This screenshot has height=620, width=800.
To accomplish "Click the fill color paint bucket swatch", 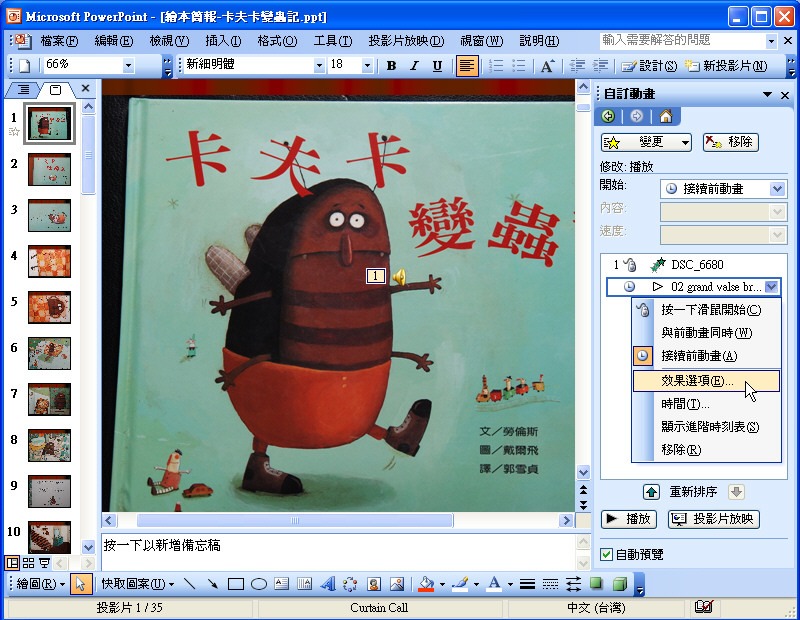I will (x=426, y=584).
